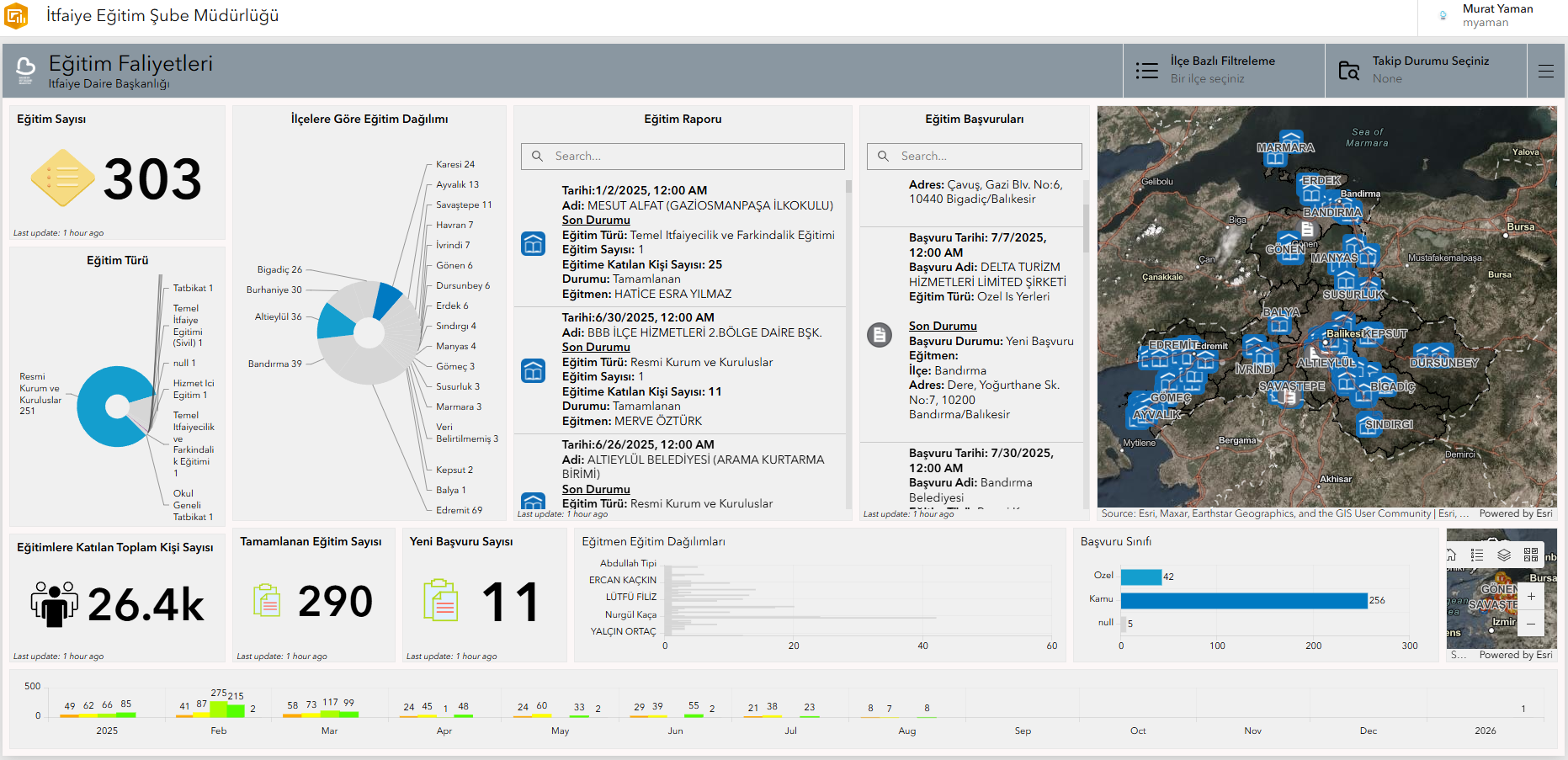Screen dimensions: 1568x760
Task: Click the Marmara training marker on the map
Action: click(1290, 140)
